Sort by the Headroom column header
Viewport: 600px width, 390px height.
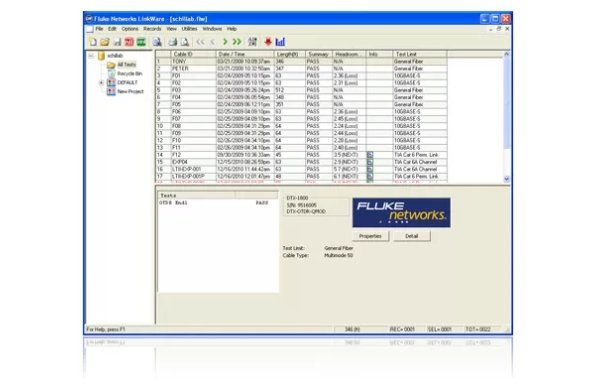point(349,54)
